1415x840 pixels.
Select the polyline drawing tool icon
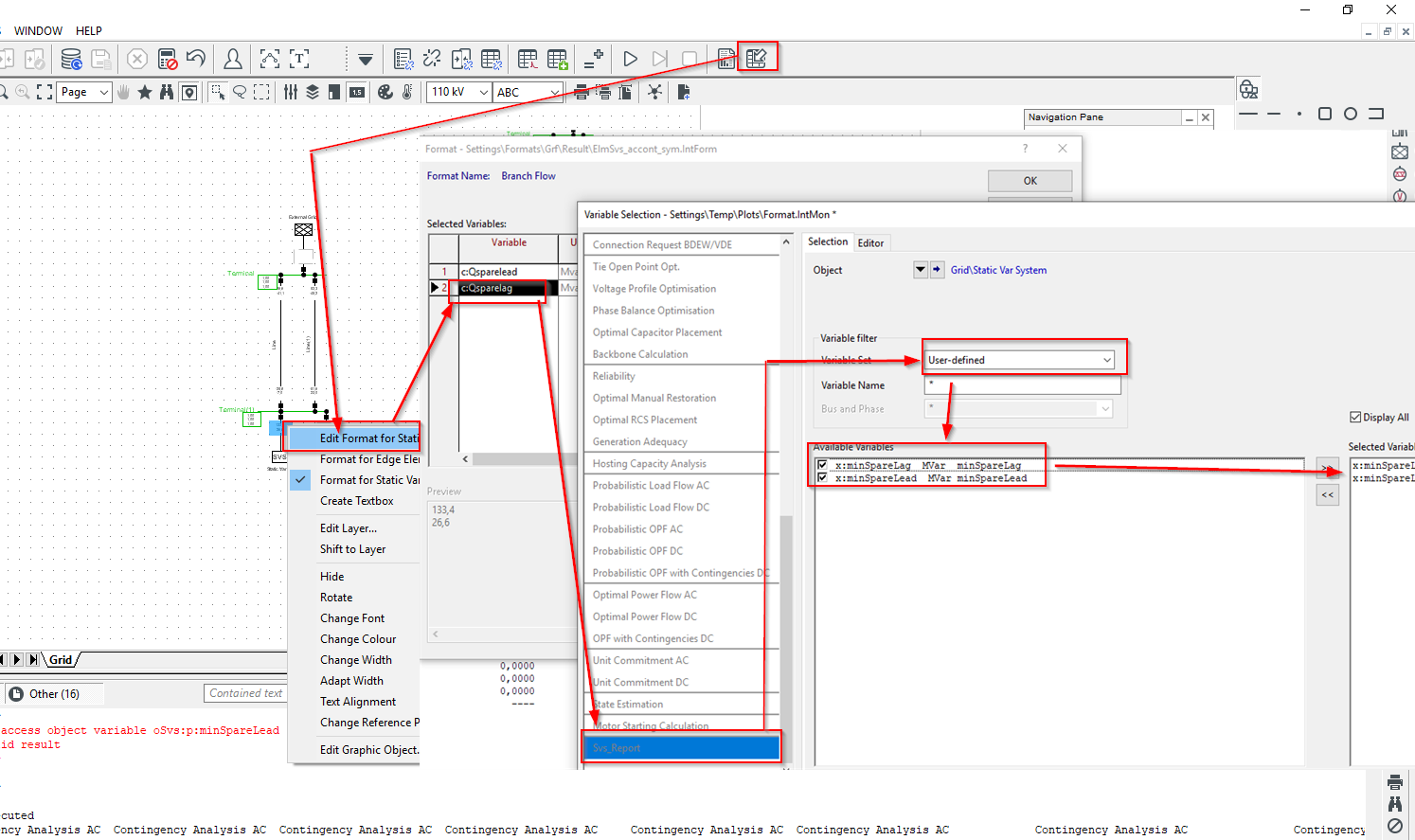270,59
